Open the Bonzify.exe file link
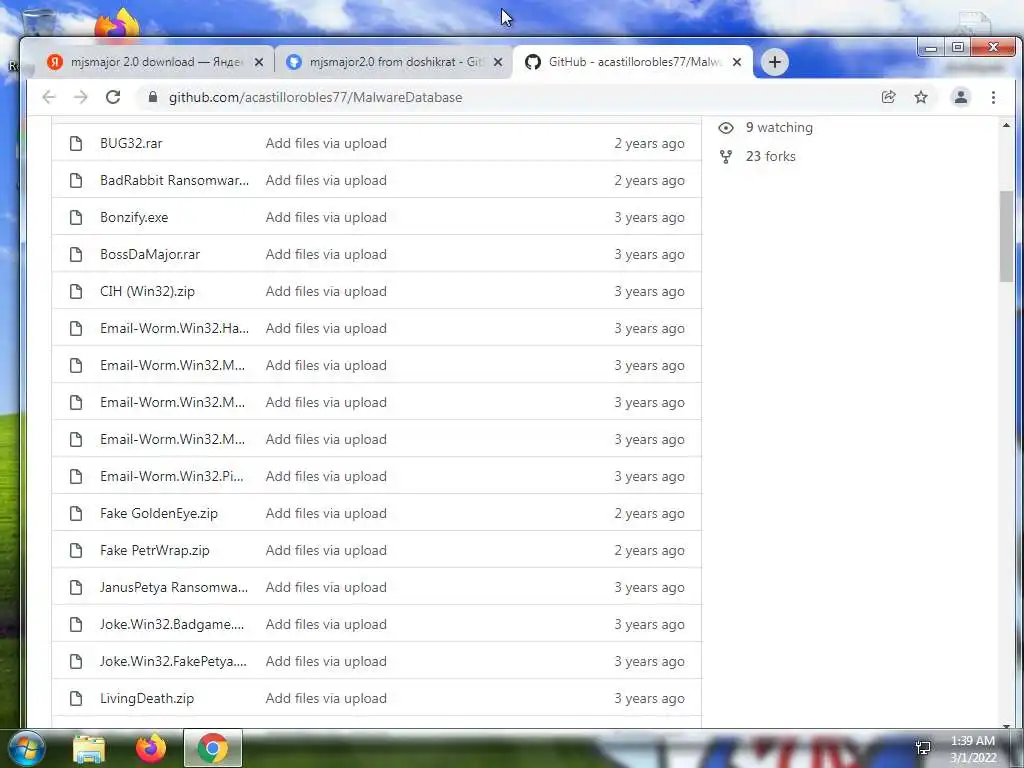 [134, 217]
